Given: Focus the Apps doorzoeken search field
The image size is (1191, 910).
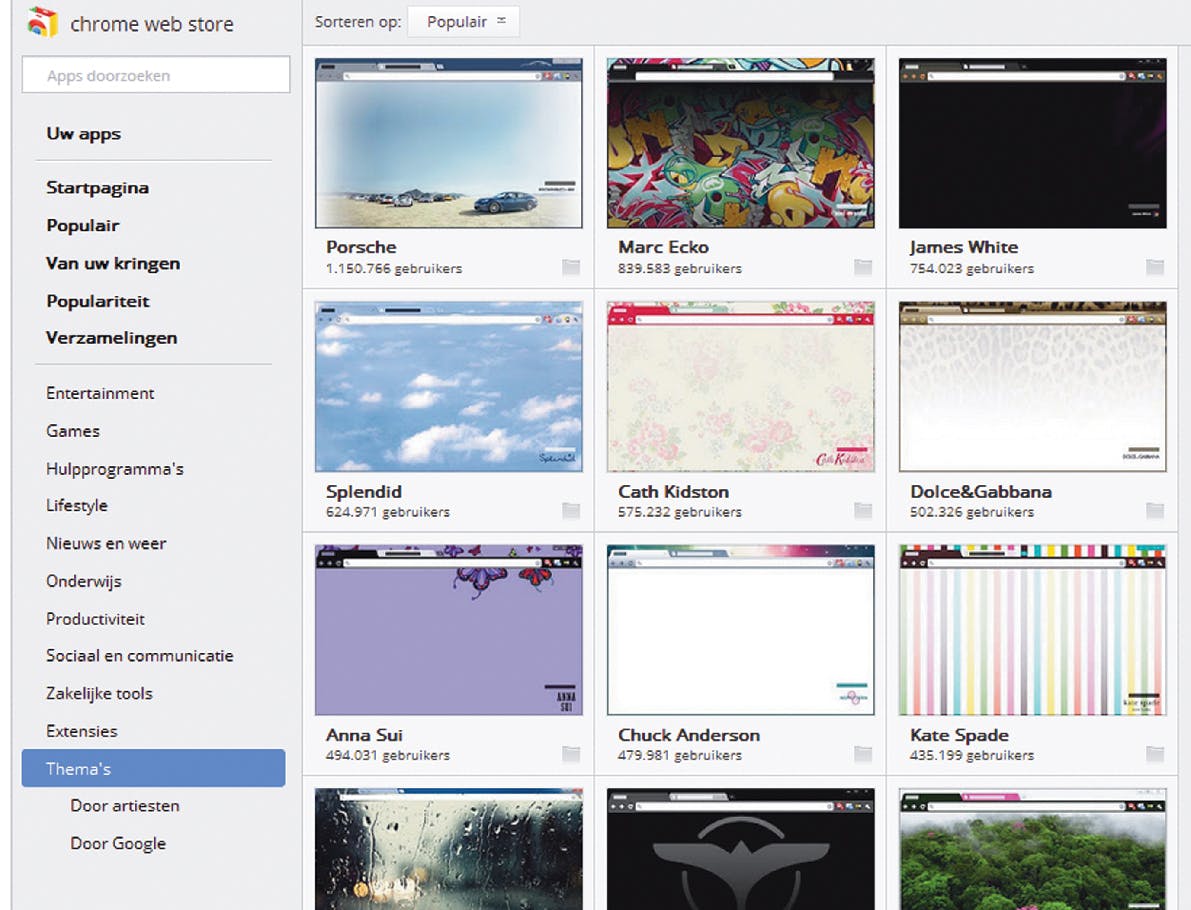Looking at the screenshot, I should click(156, 74).
